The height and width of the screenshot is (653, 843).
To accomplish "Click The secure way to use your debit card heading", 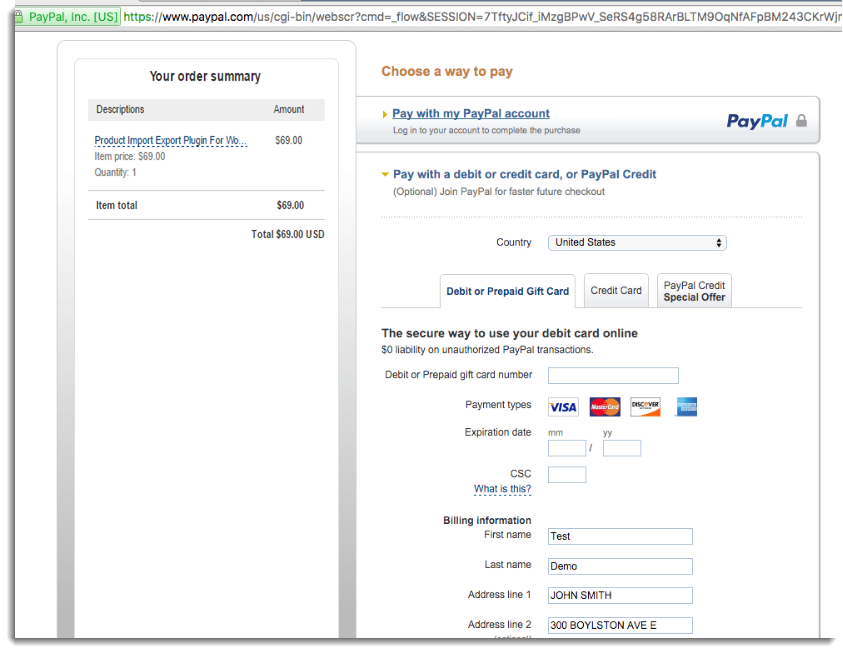I will (510, 333).
